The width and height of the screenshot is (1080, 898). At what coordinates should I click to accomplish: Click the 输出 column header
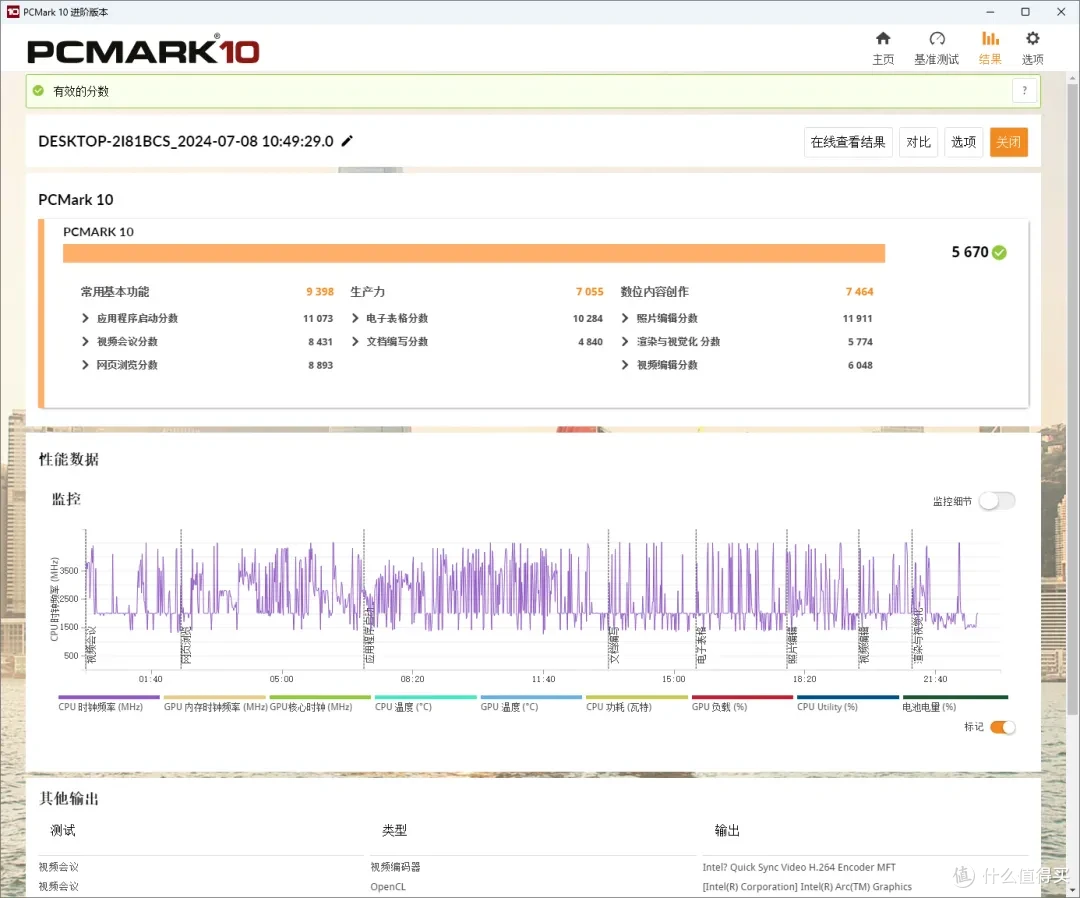[727, 831]
